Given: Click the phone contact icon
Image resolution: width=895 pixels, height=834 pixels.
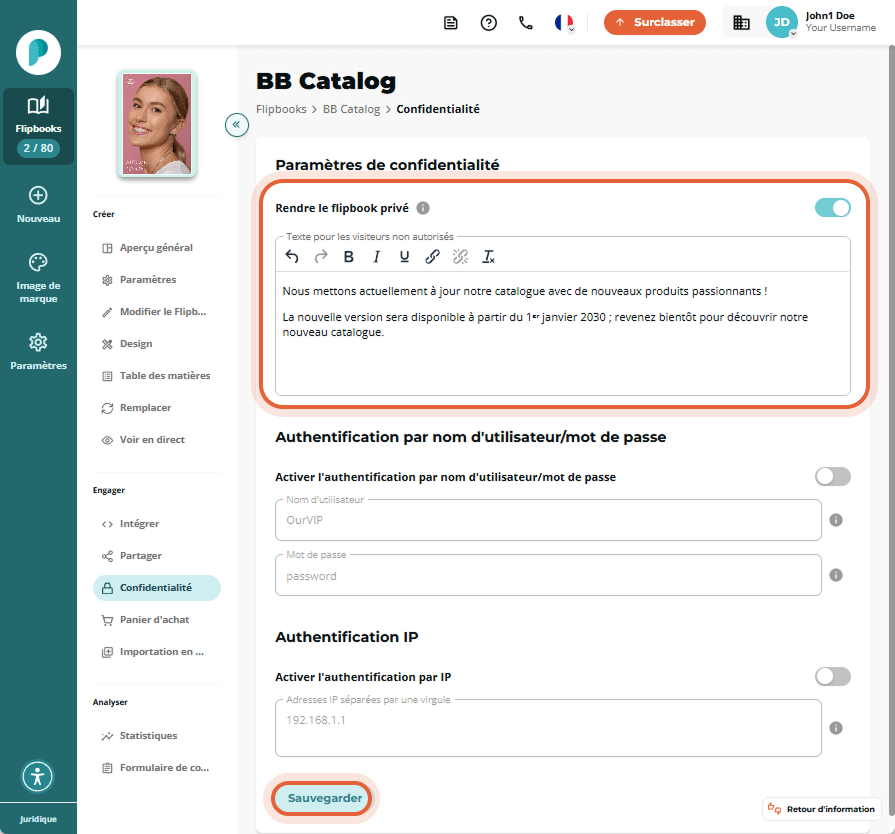Looking at the screenshot, I should click(526, 23).
